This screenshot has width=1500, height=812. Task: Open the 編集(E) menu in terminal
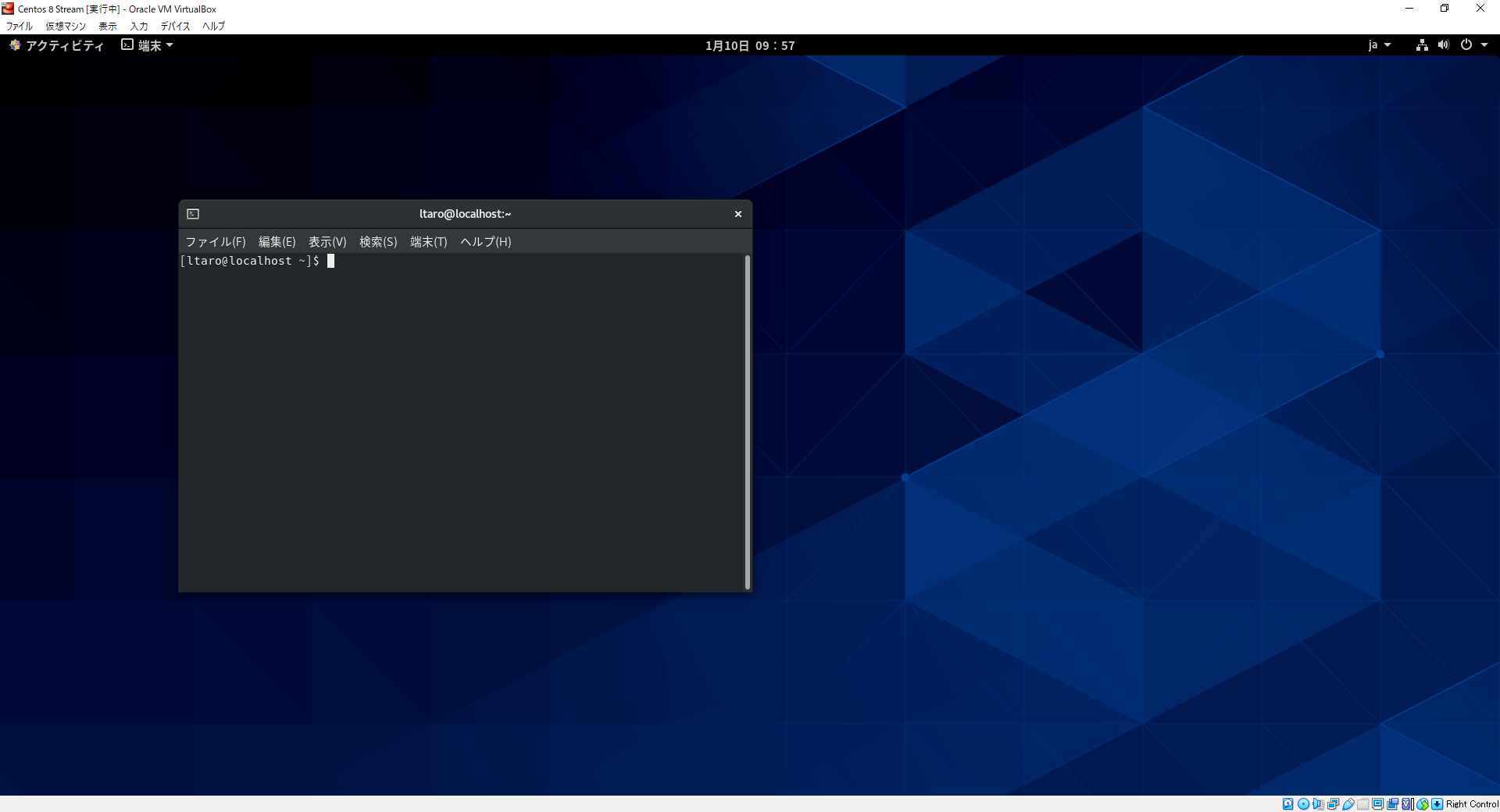click(x=277, y=242)
